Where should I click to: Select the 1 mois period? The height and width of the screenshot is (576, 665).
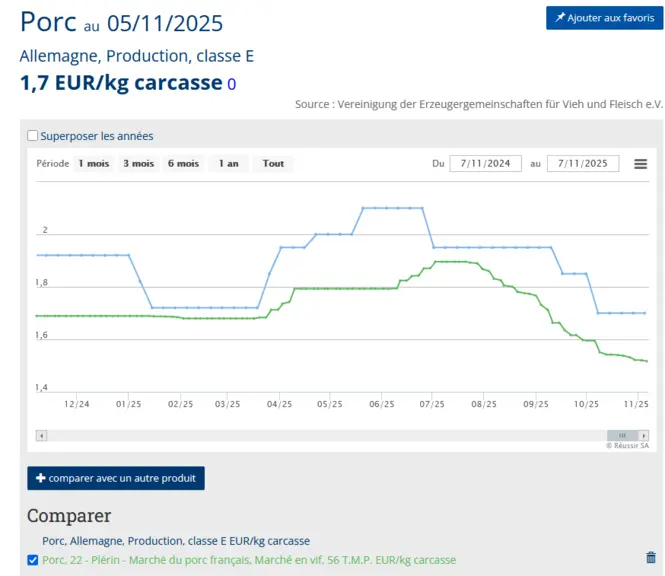(x=94, y=164)
